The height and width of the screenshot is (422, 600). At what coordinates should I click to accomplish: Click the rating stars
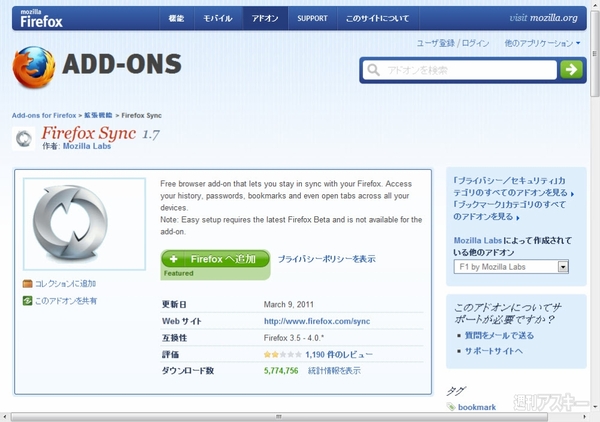click(282, 355)
